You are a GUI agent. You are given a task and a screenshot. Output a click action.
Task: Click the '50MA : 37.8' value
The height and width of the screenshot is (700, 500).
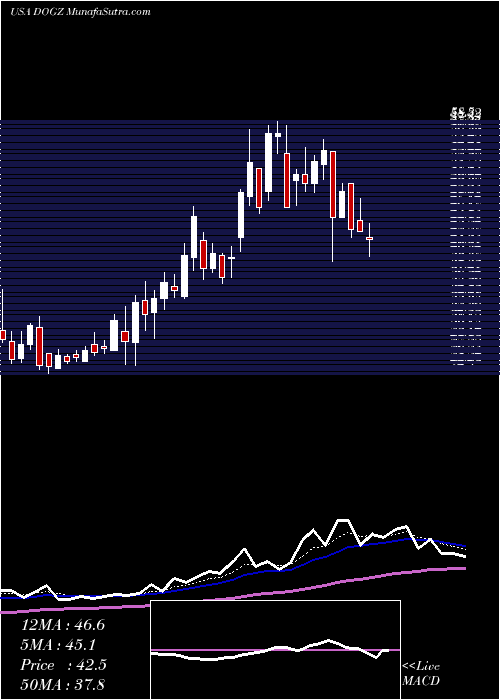tap(63, 684)
